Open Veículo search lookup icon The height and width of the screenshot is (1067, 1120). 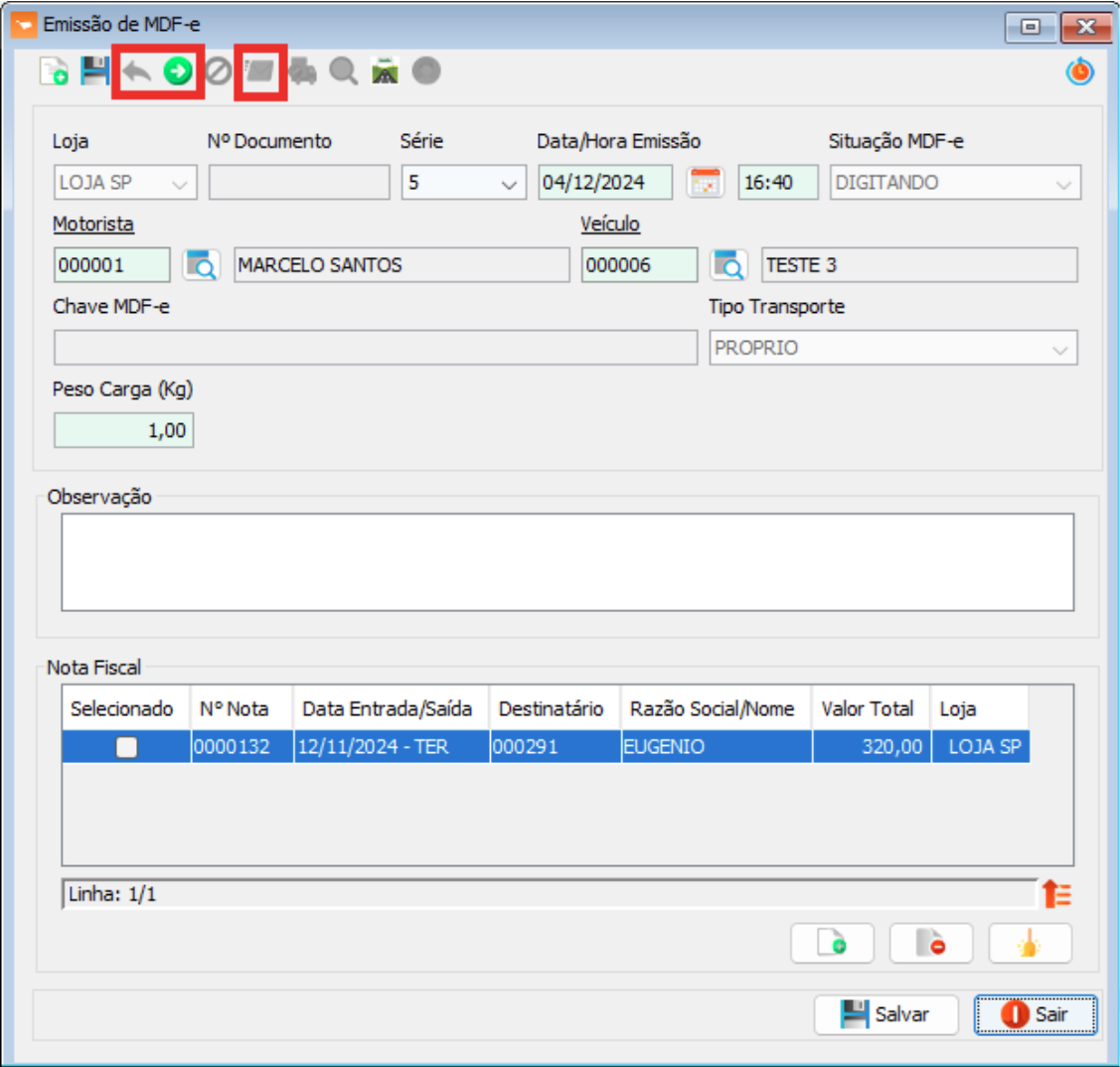728,265
